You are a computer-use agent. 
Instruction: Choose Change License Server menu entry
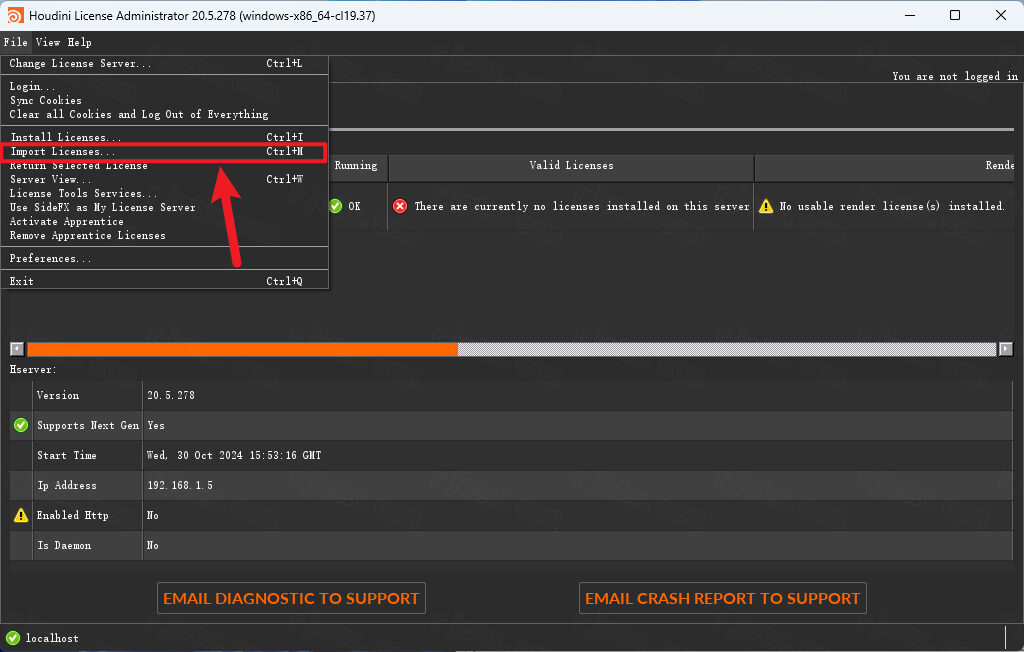(x=81, y=63)
